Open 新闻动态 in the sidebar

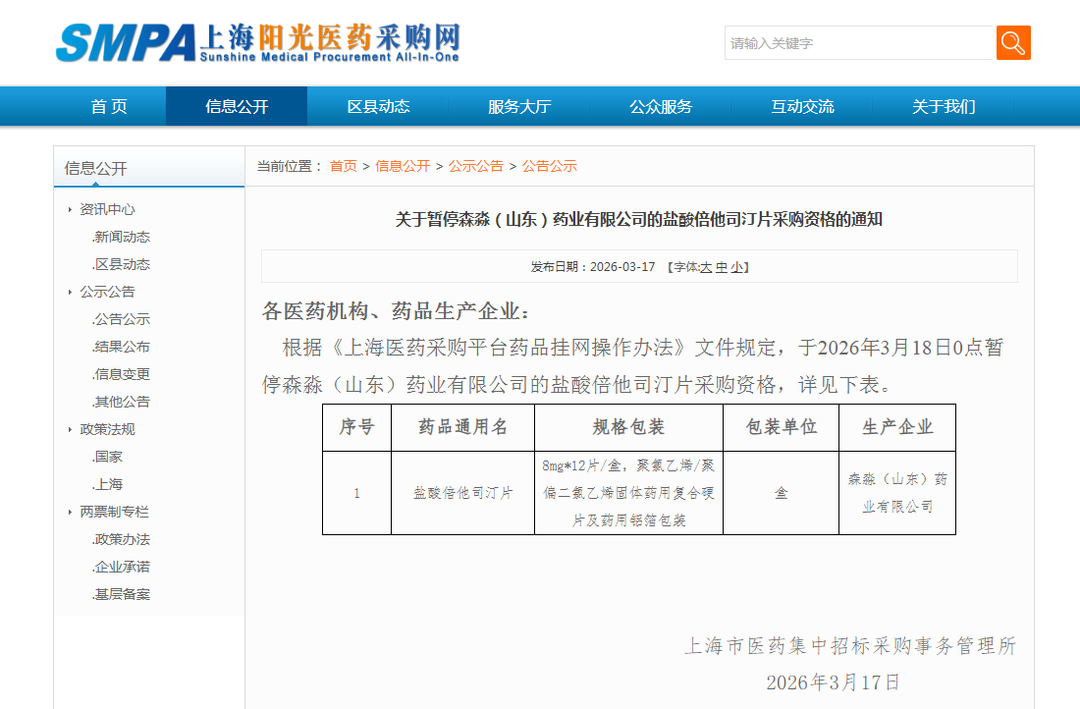[122, 237]
